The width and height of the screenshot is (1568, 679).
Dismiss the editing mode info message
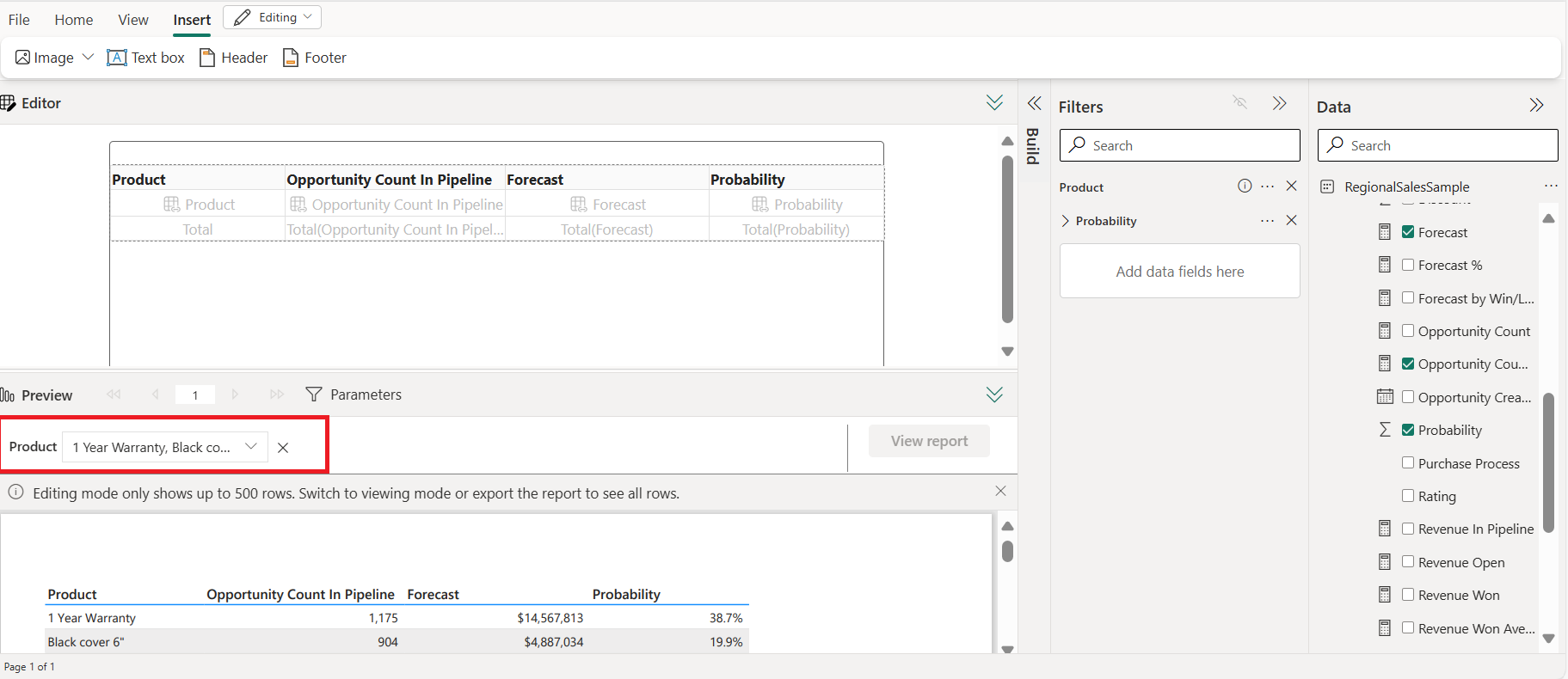pos(1000,492)
